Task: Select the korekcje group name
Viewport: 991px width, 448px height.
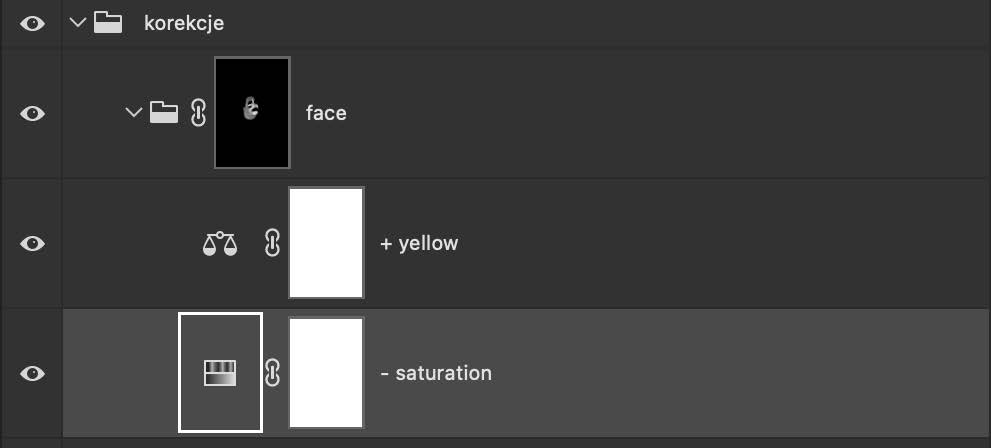Action: [x=184, y=23]
